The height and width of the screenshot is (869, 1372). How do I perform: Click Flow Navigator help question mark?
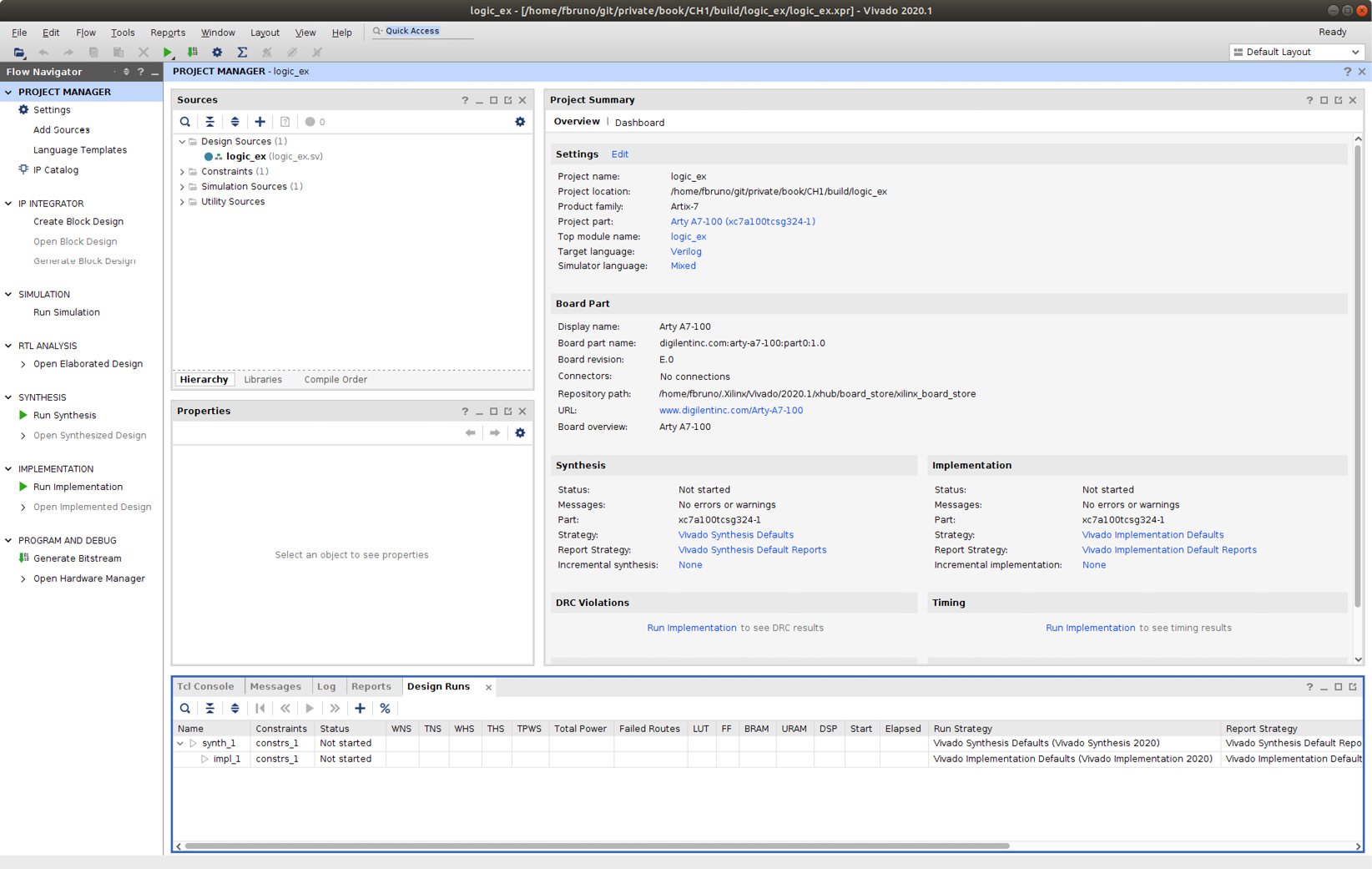[140, 72]
